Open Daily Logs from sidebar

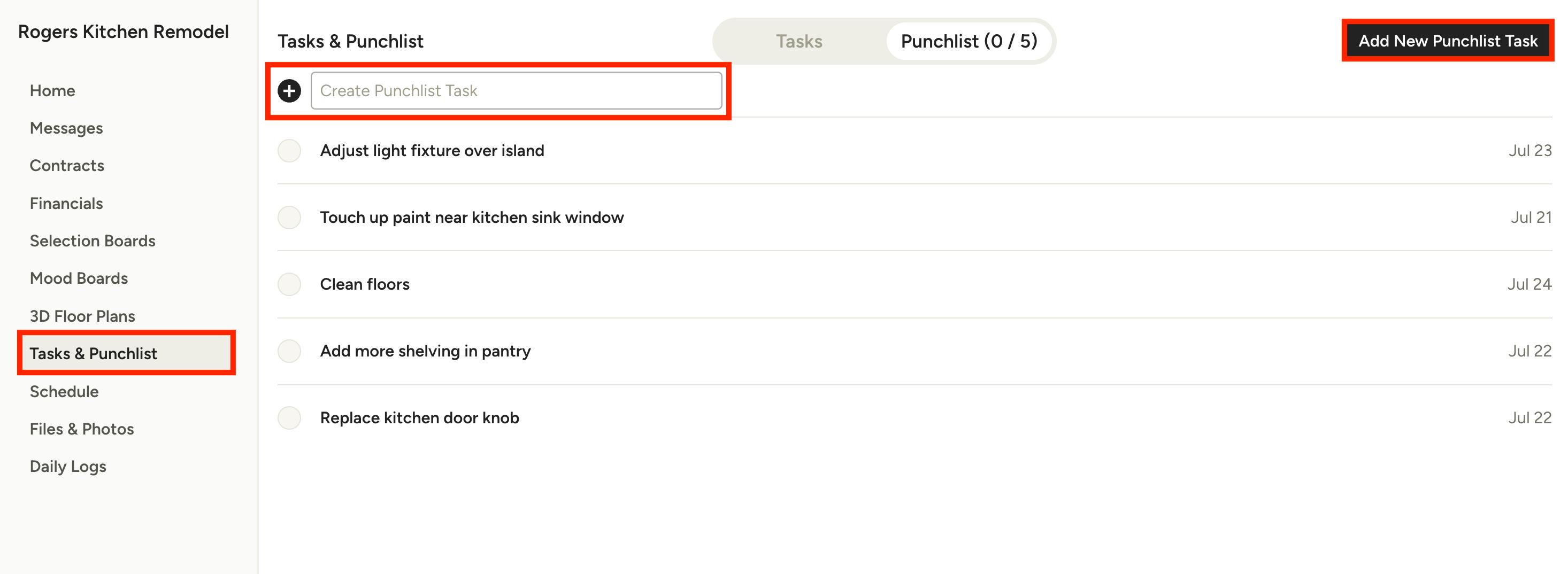pos(68,467)
